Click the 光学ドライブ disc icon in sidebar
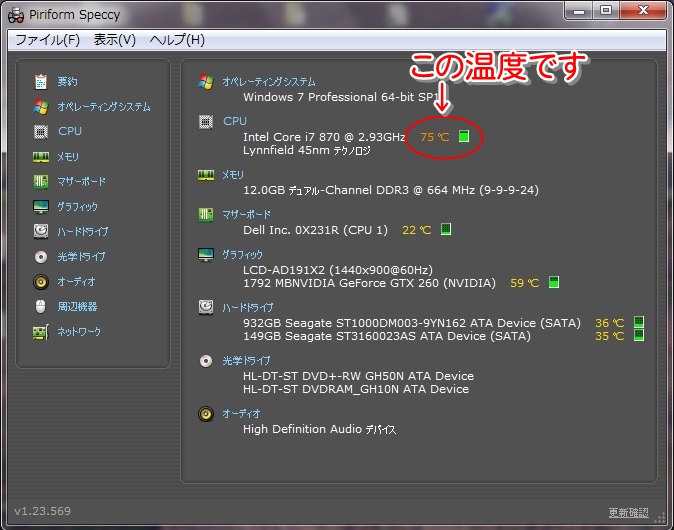This screenshot has height=530, width=674. click(41, 257)
